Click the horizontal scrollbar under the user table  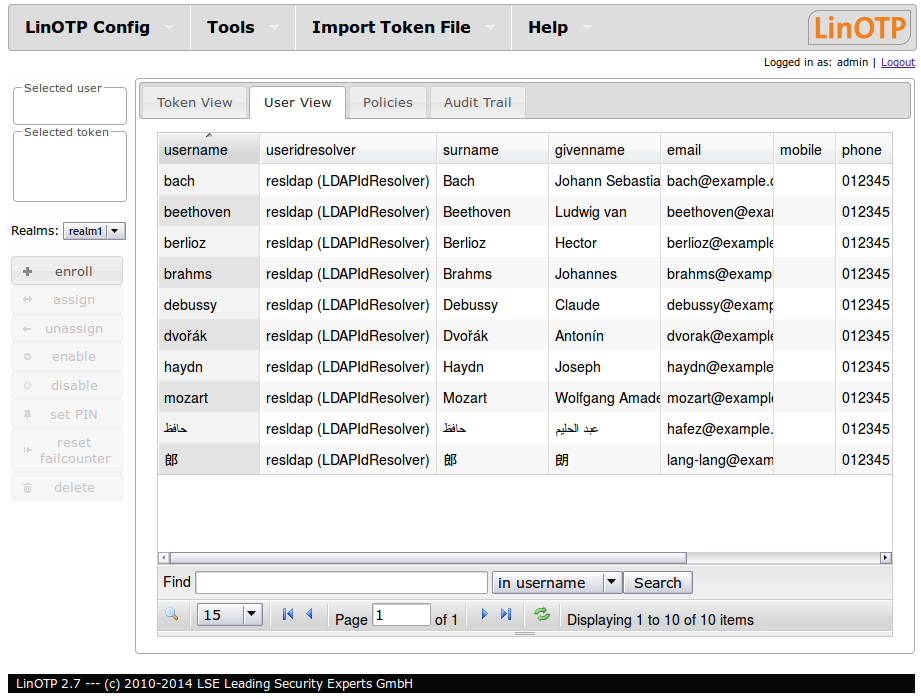430,558
